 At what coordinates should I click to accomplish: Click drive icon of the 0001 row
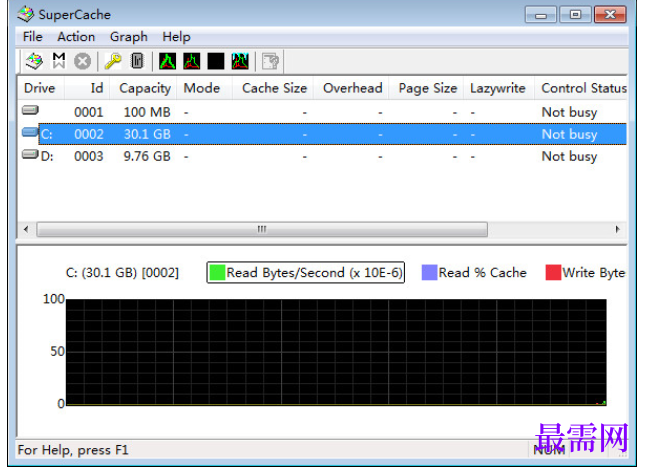tap(30, 110)
